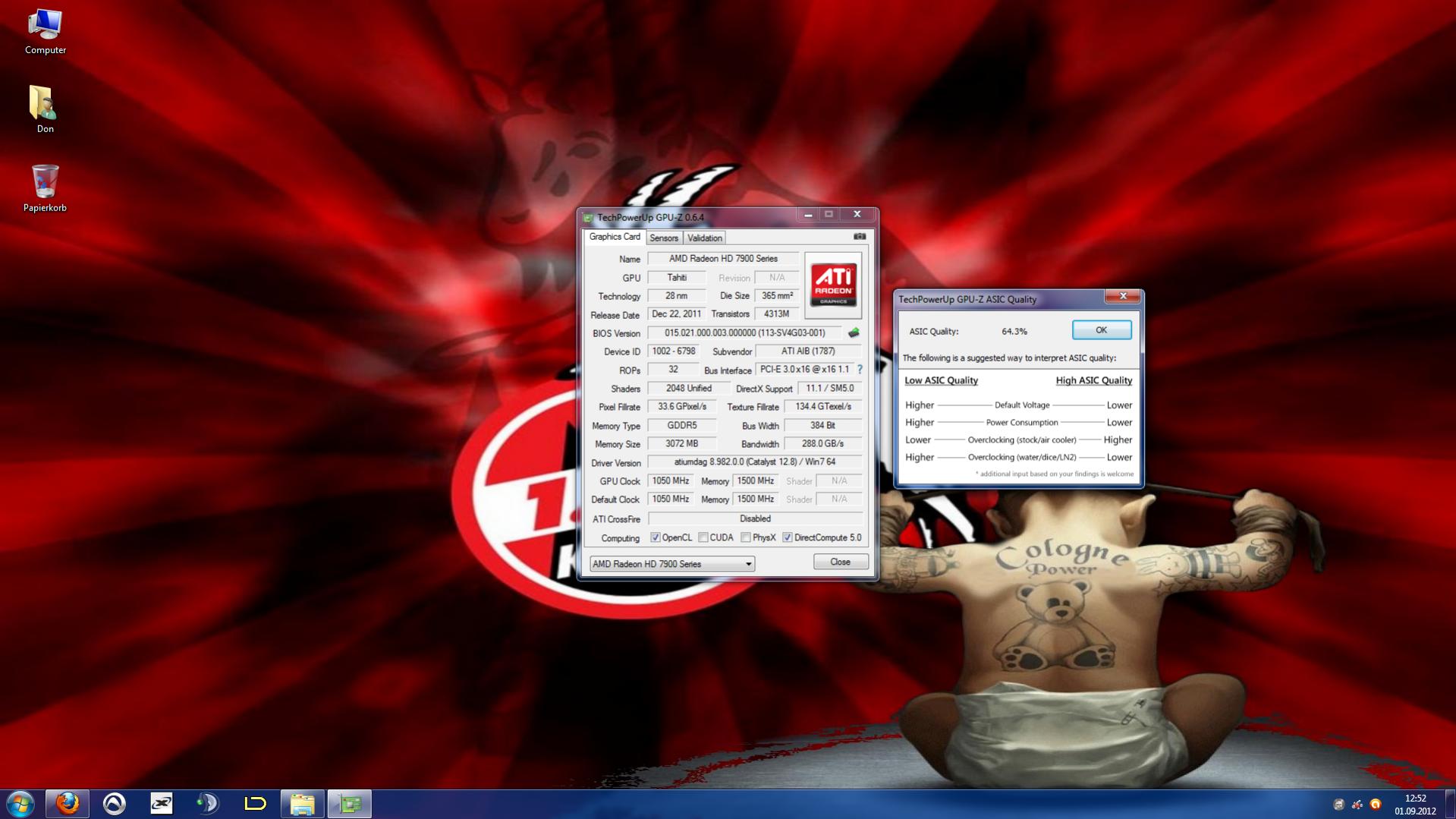Click the red and white tray icon
The width and height of the screenshot is (1456, 819).
click(x=1357, y=805)
